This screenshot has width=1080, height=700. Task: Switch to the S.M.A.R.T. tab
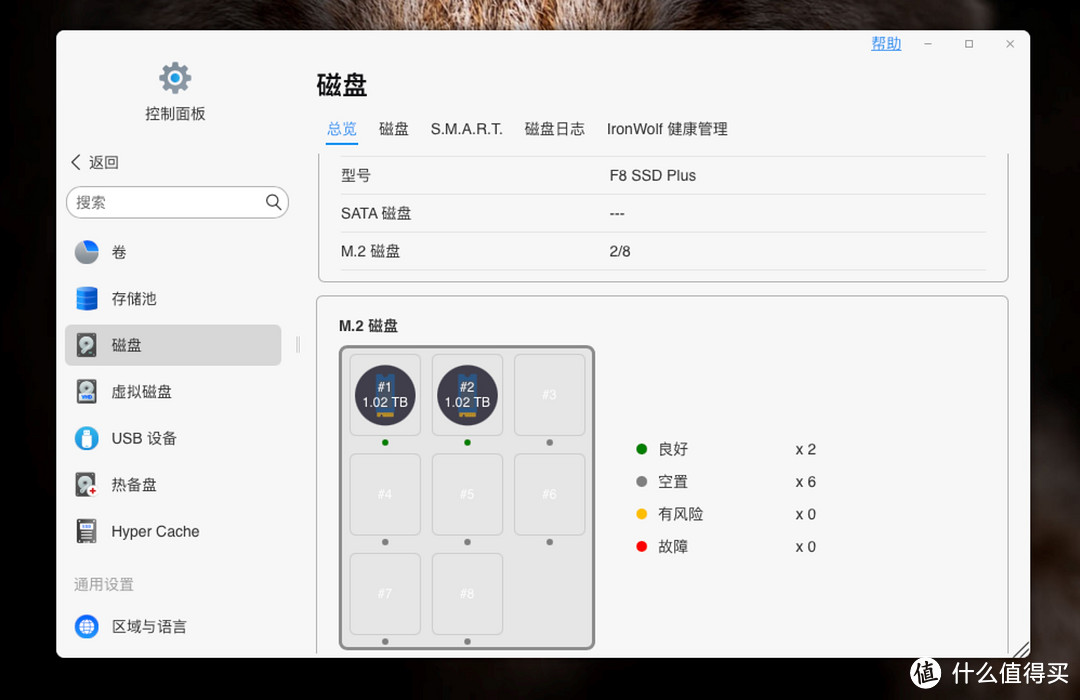point(466,129)
